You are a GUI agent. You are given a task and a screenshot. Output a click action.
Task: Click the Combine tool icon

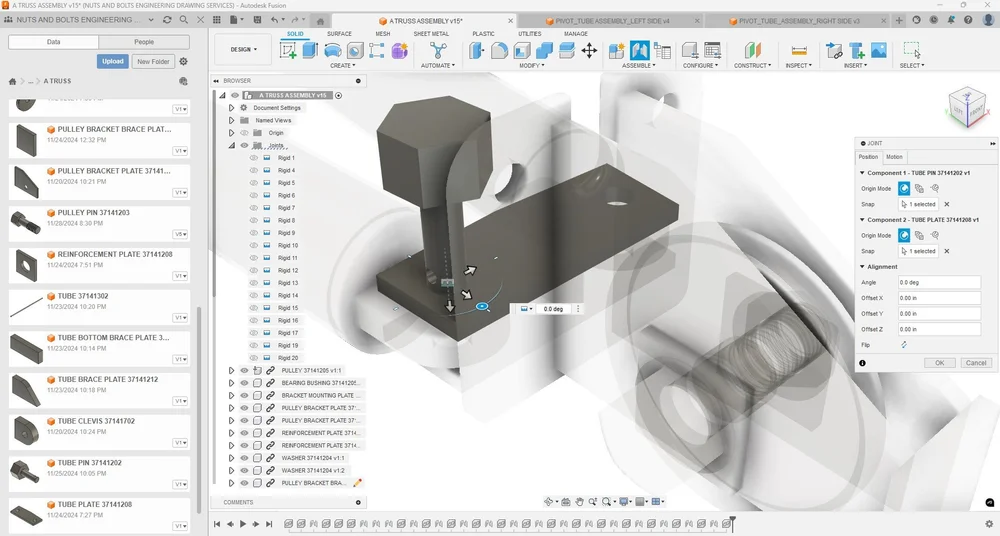(x=544, y=50)
